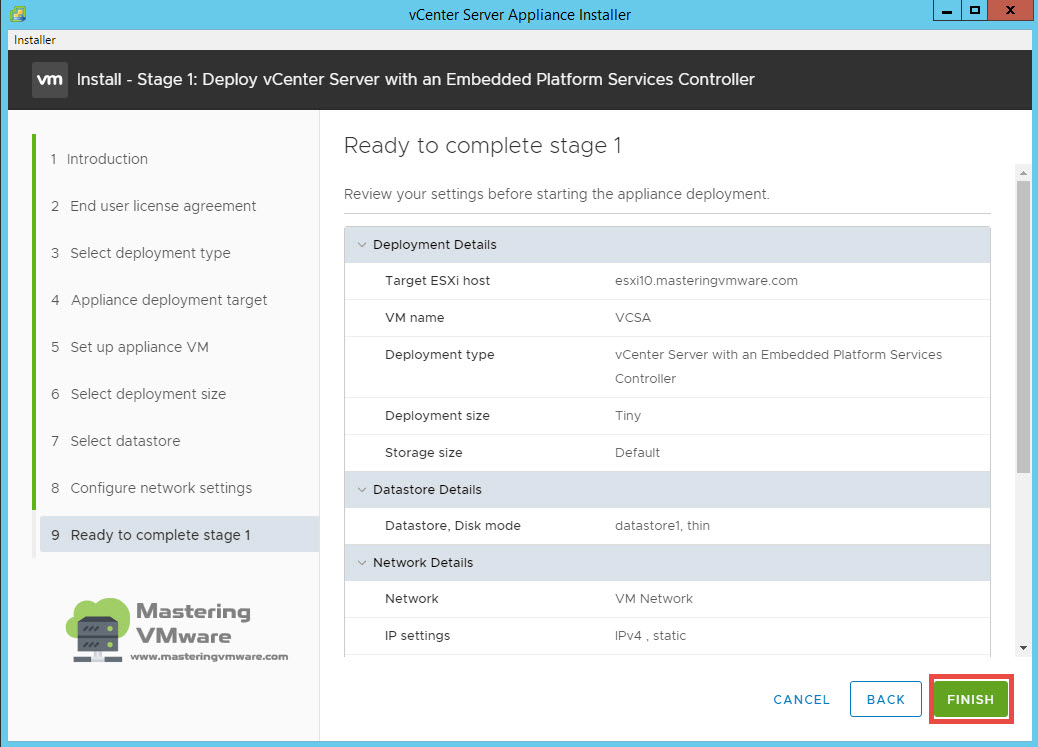This screenshot has height=747, width=1038.
Task: Select Ready to complete stage 1 step
Action: (179, 534)
